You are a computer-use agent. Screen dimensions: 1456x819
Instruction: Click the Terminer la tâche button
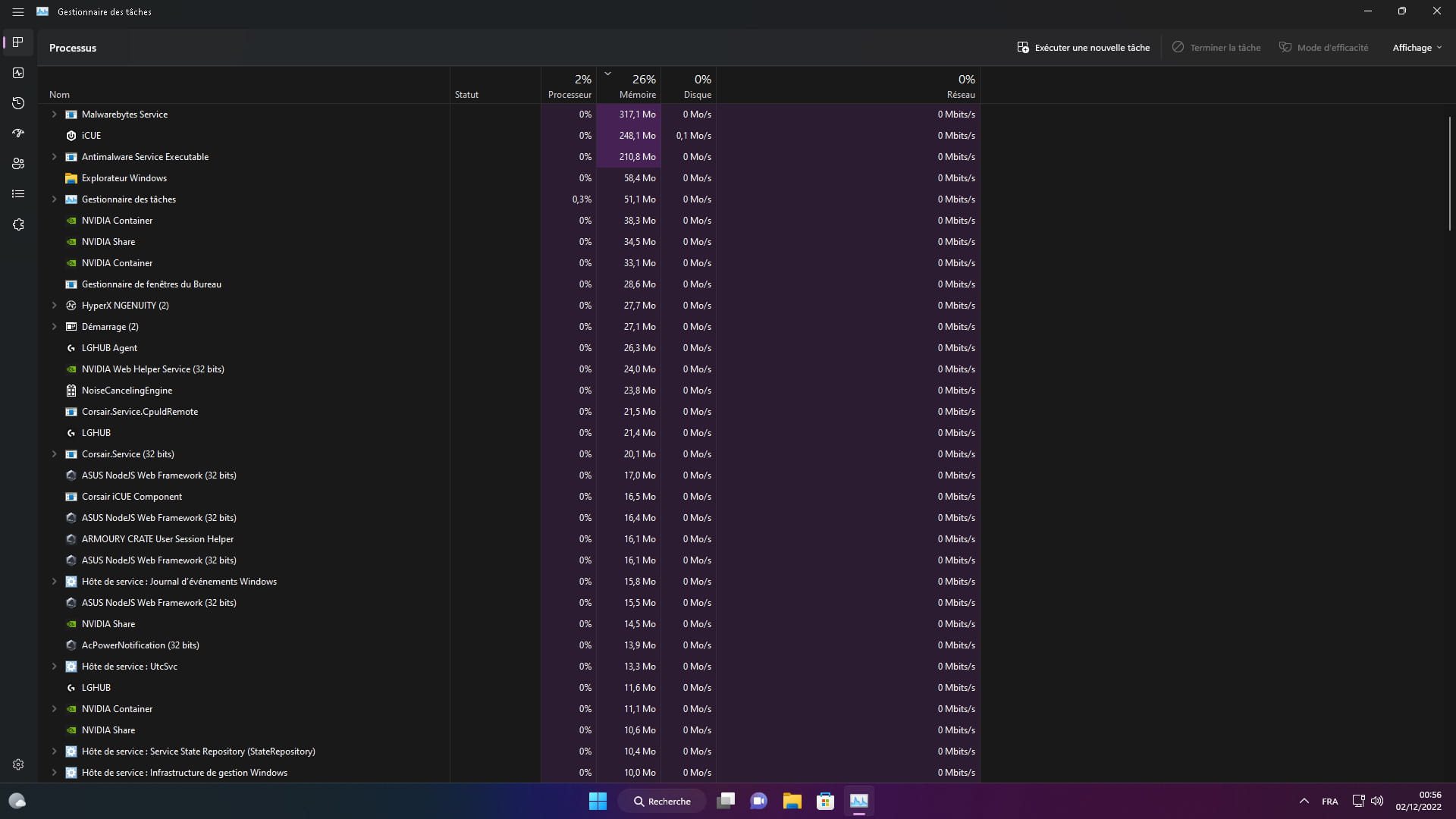click(1216, 48)
